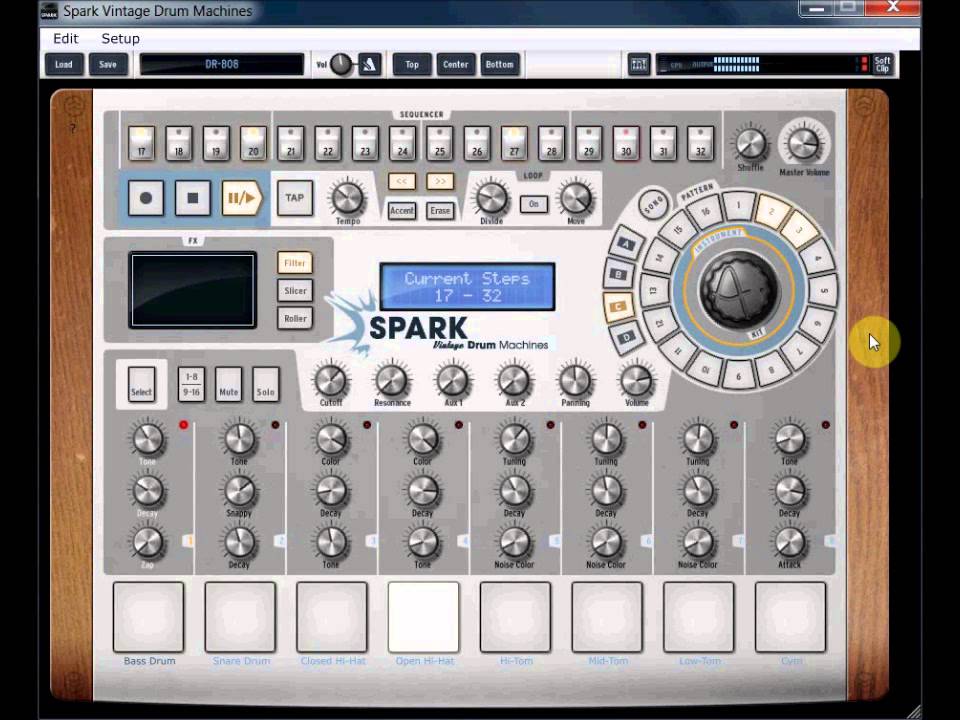Select the Roller FX mode
The height and width of the screenshot is (720, 960).
pos(294,318)
